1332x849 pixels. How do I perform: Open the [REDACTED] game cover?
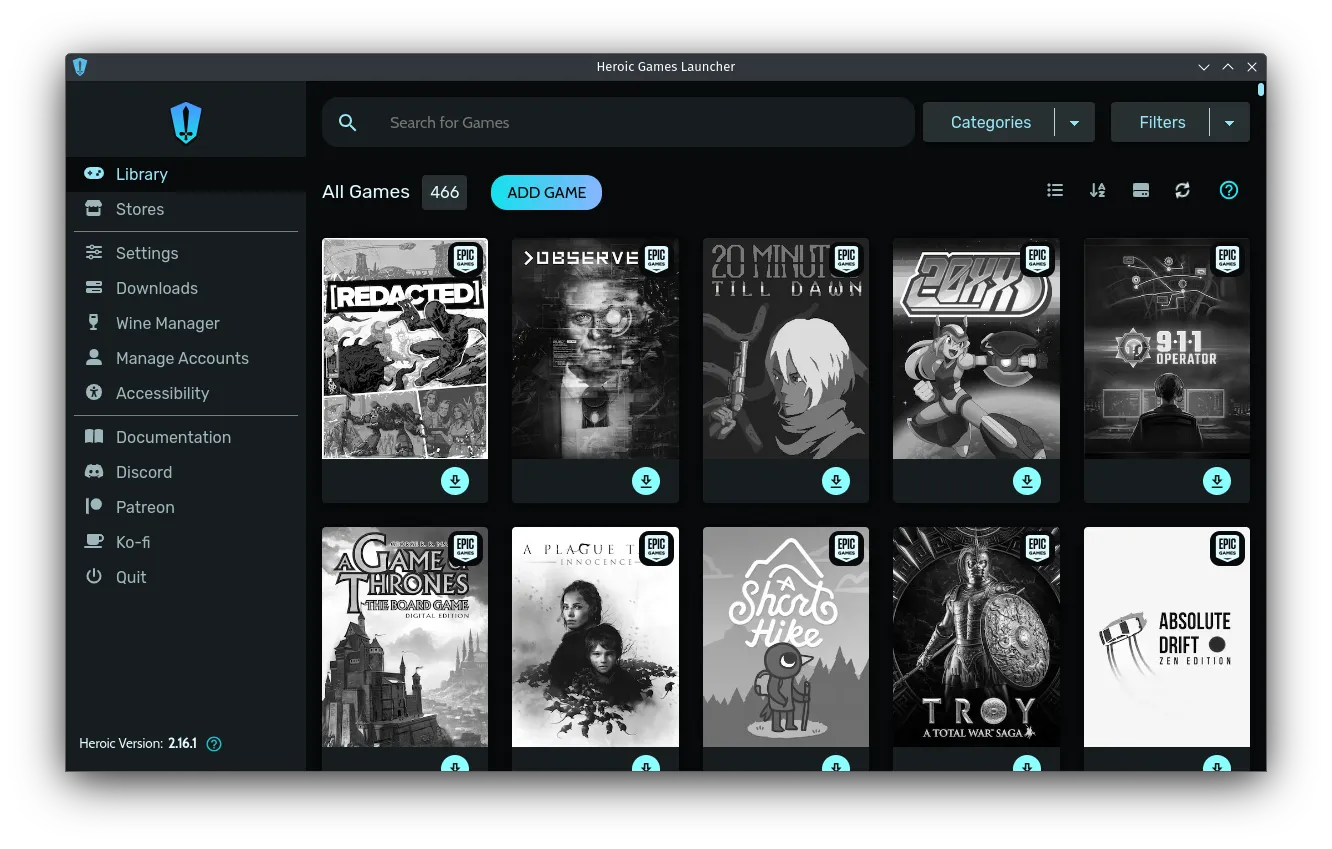point(405,348)
